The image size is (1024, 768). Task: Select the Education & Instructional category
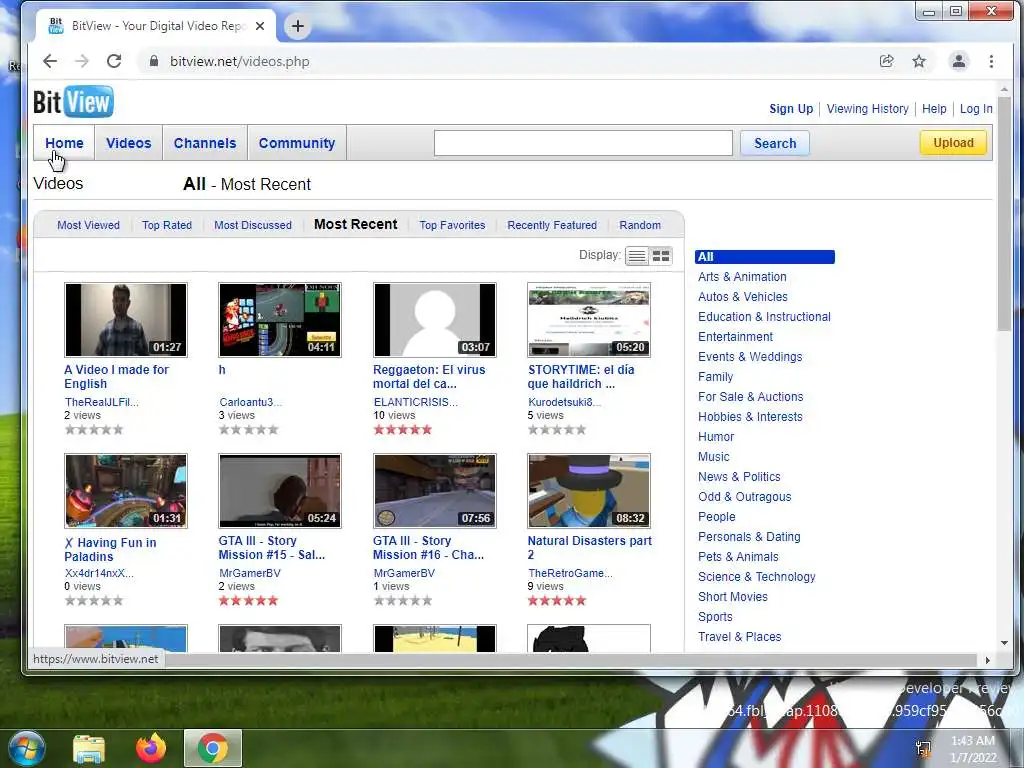764,317
